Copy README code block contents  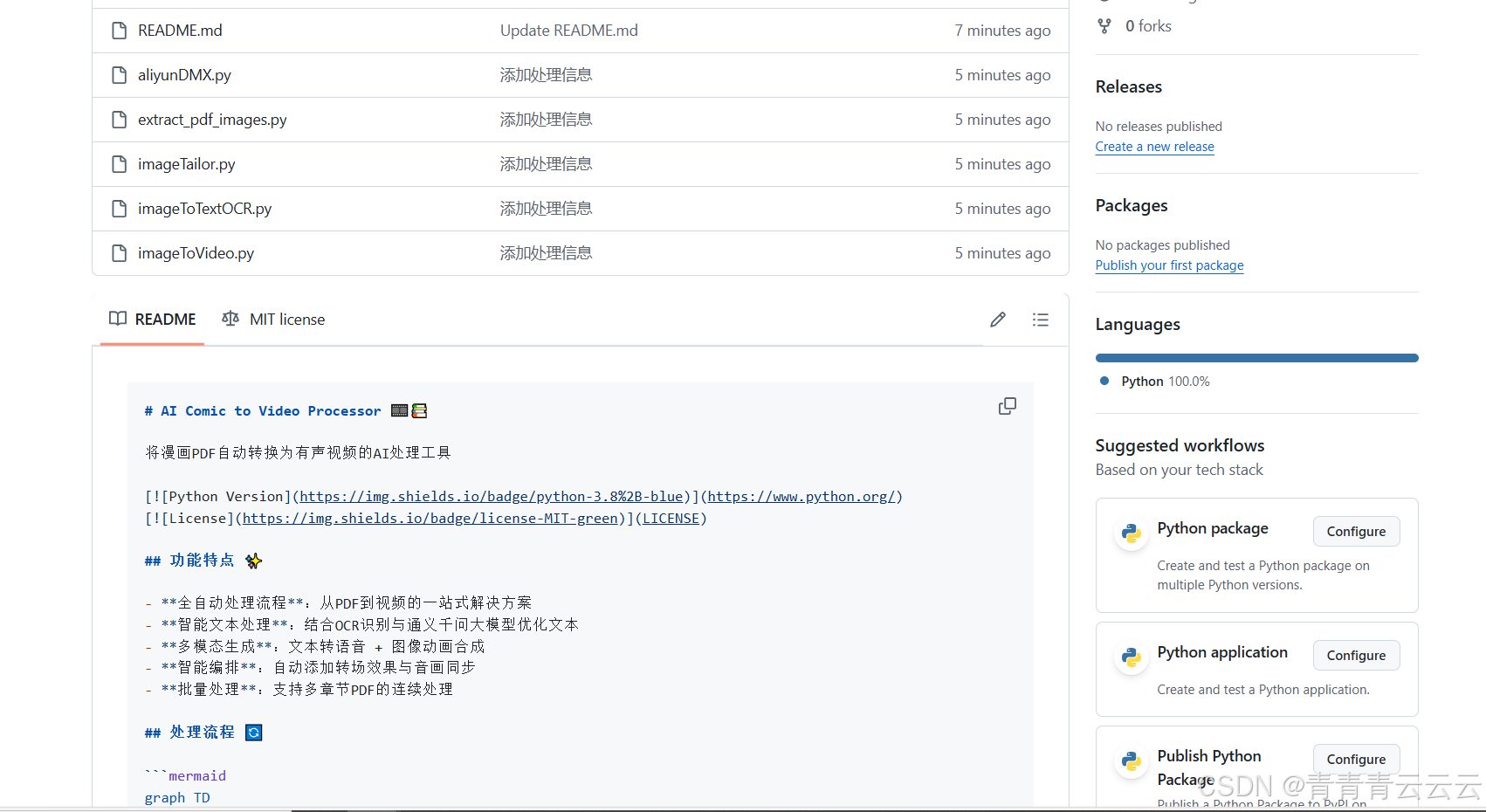click(x=1008, y=406)
